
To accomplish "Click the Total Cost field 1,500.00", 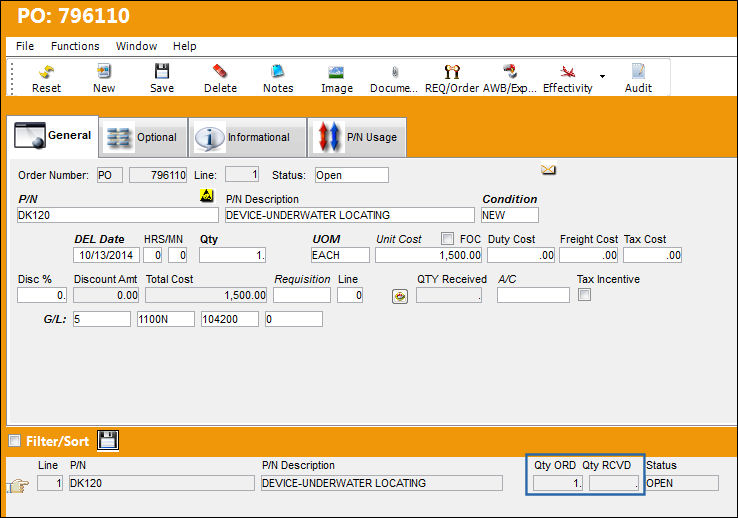I will 206,295.
